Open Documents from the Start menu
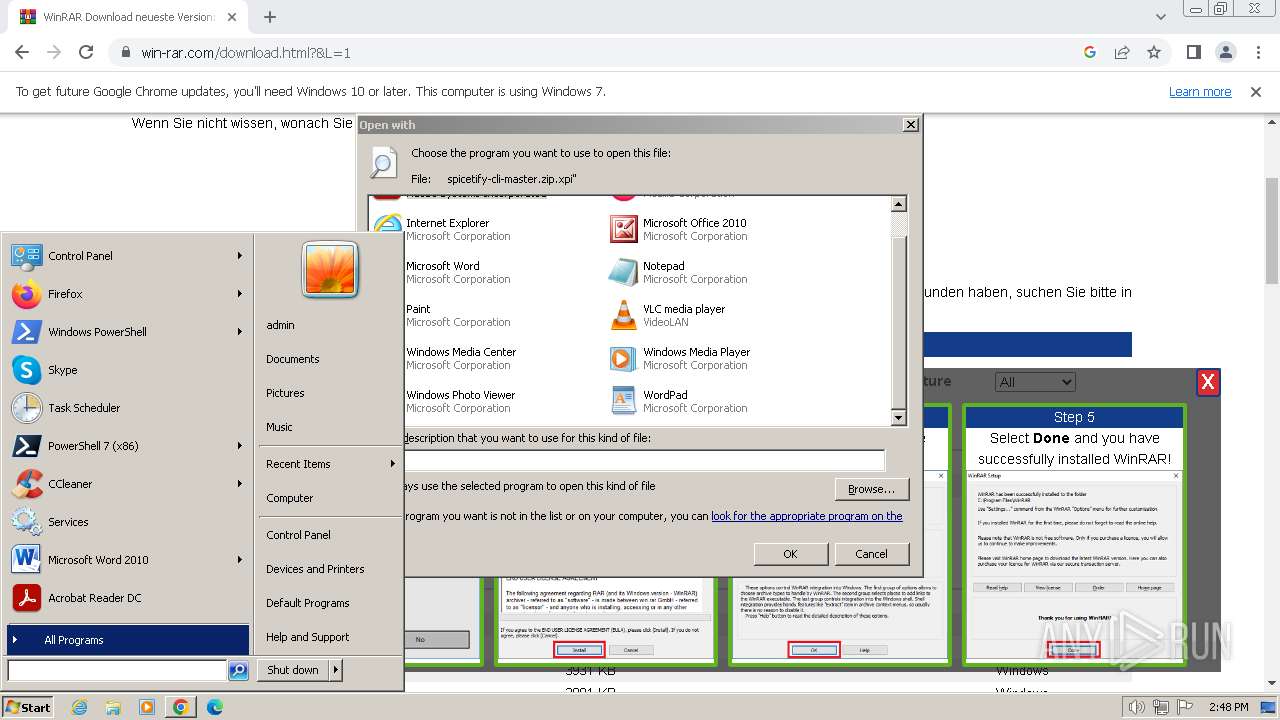 coord(293,359)
